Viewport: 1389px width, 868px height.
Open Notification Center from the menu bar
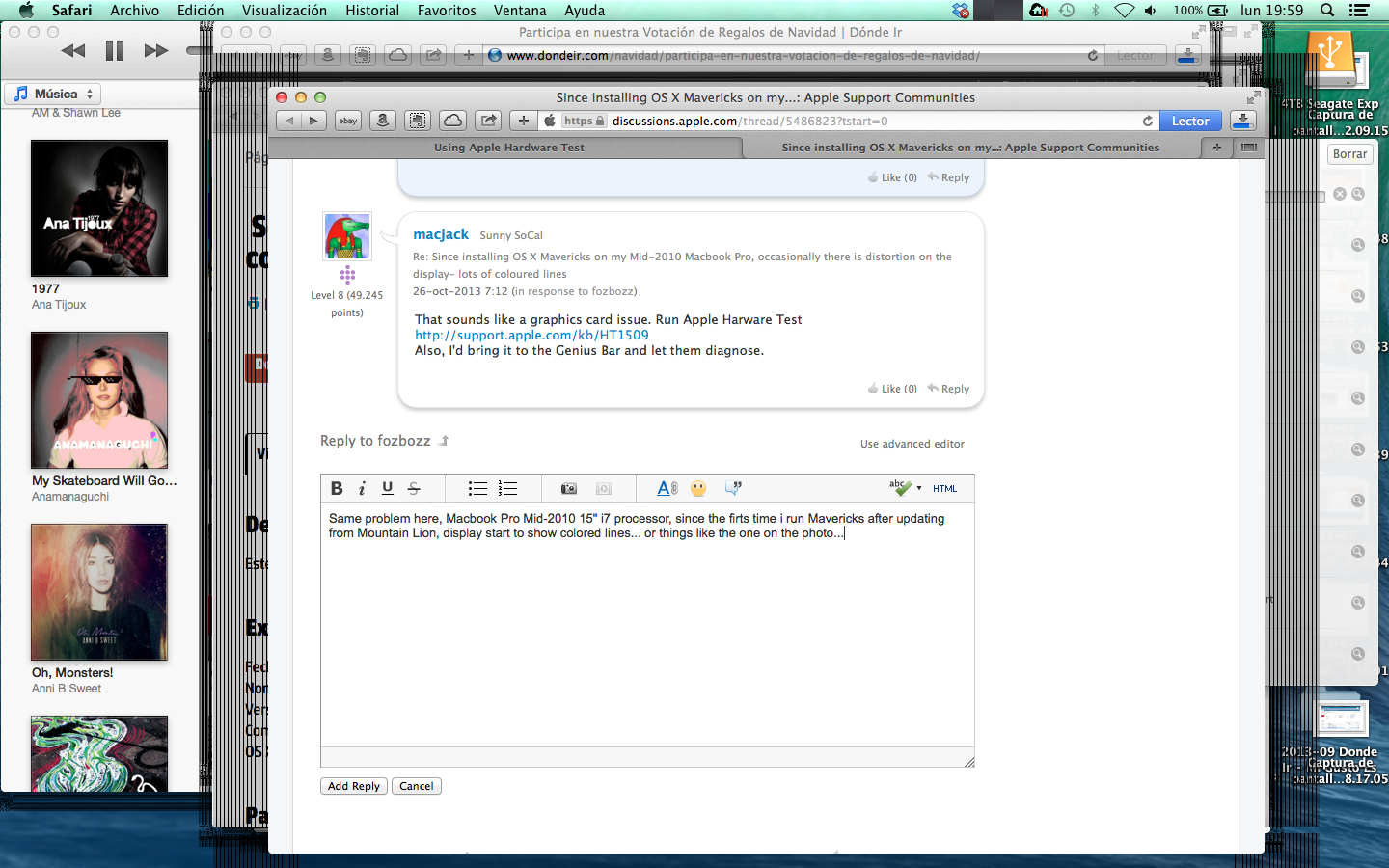click(1359, 11)
